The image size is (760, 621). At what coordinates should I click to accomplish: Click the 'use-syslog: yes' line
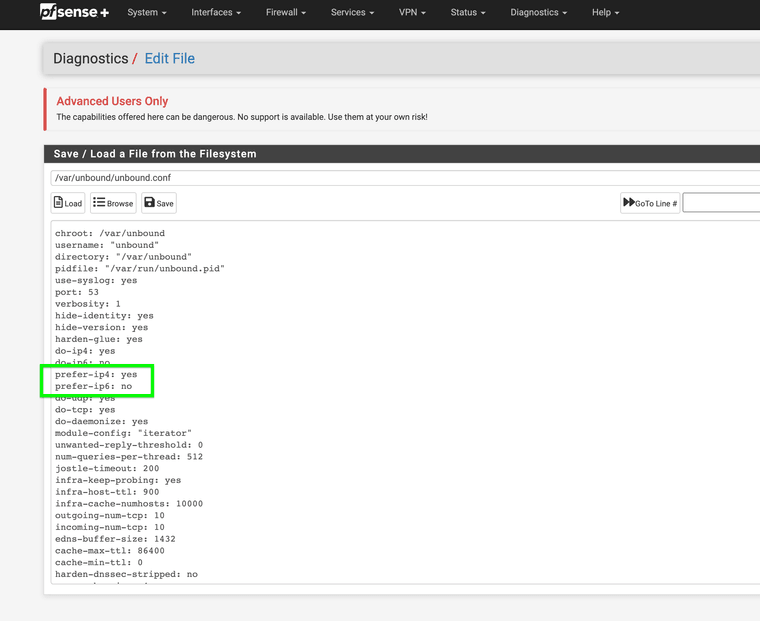click(96, 280)
